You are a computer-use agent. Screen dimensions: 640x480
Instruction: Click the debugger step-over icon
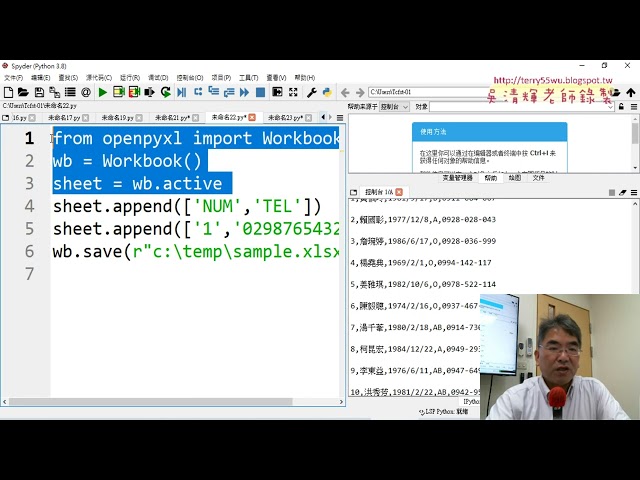pyautogui.click(x=198, y=92)
